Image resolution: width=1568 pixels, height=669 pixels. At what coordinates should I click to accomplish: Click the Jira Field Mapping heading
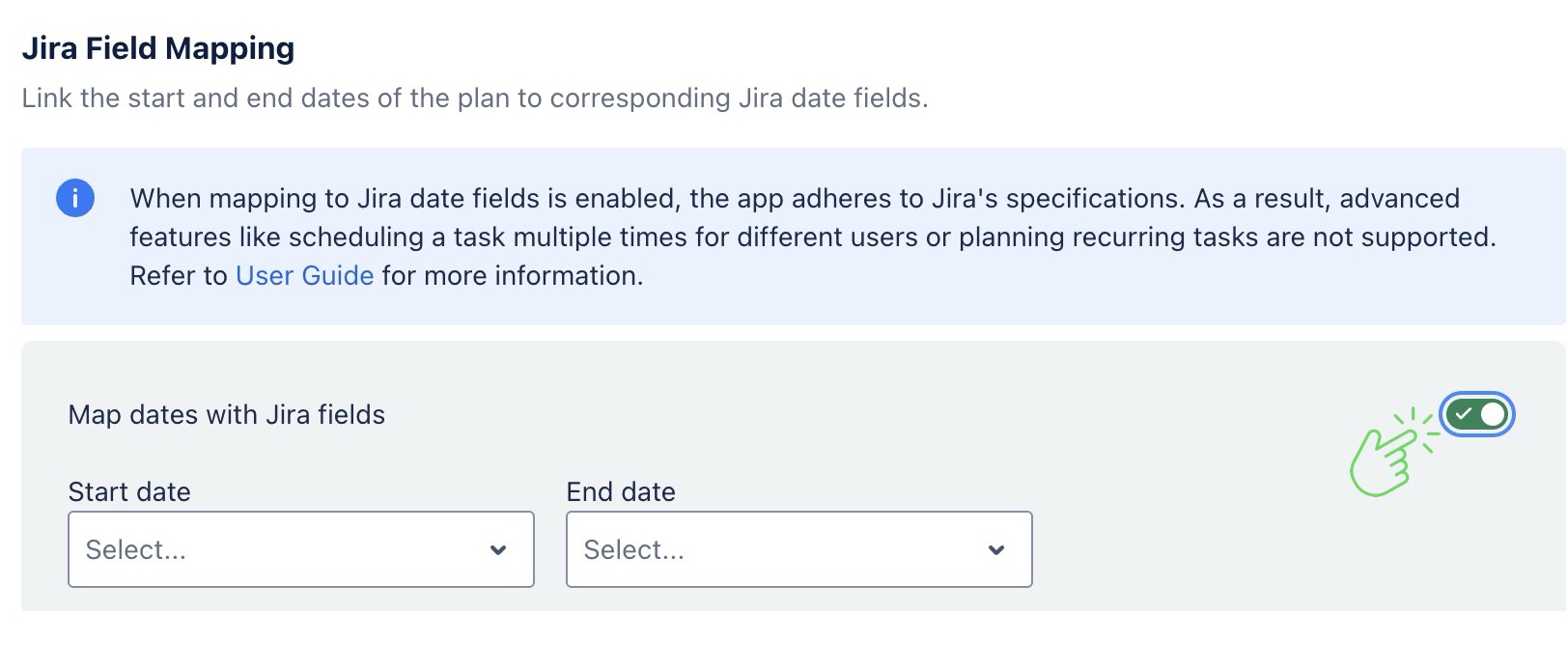pos(159,46)
